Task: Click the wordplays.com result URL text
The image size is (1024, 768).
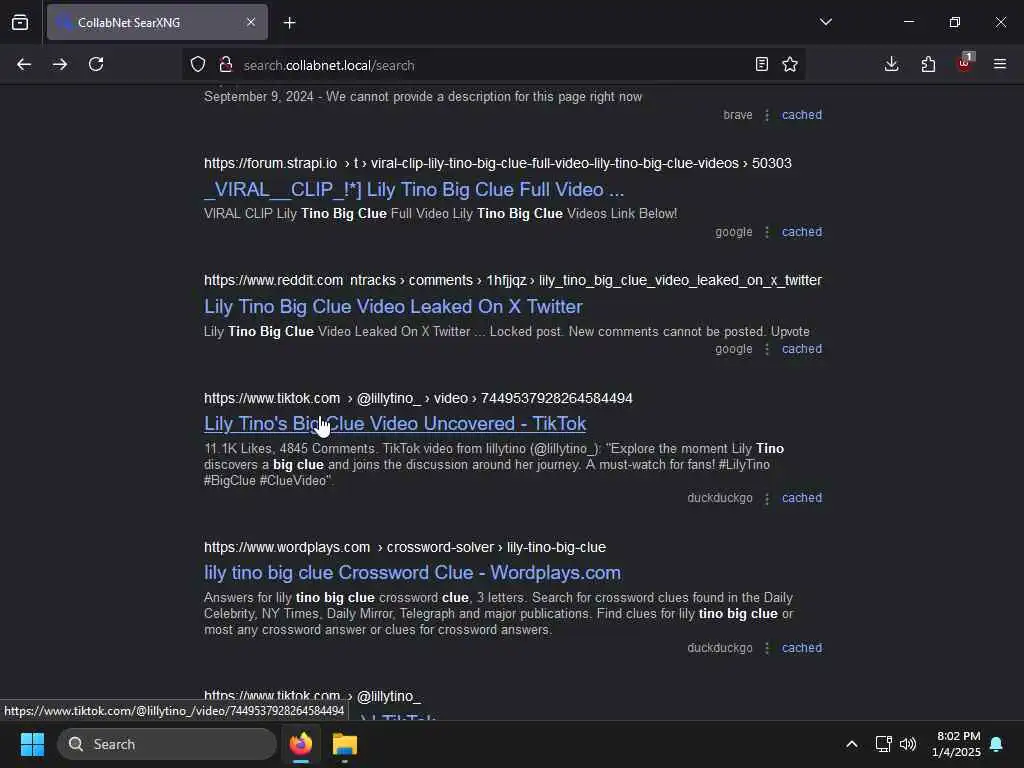Action: pos(405,547)
